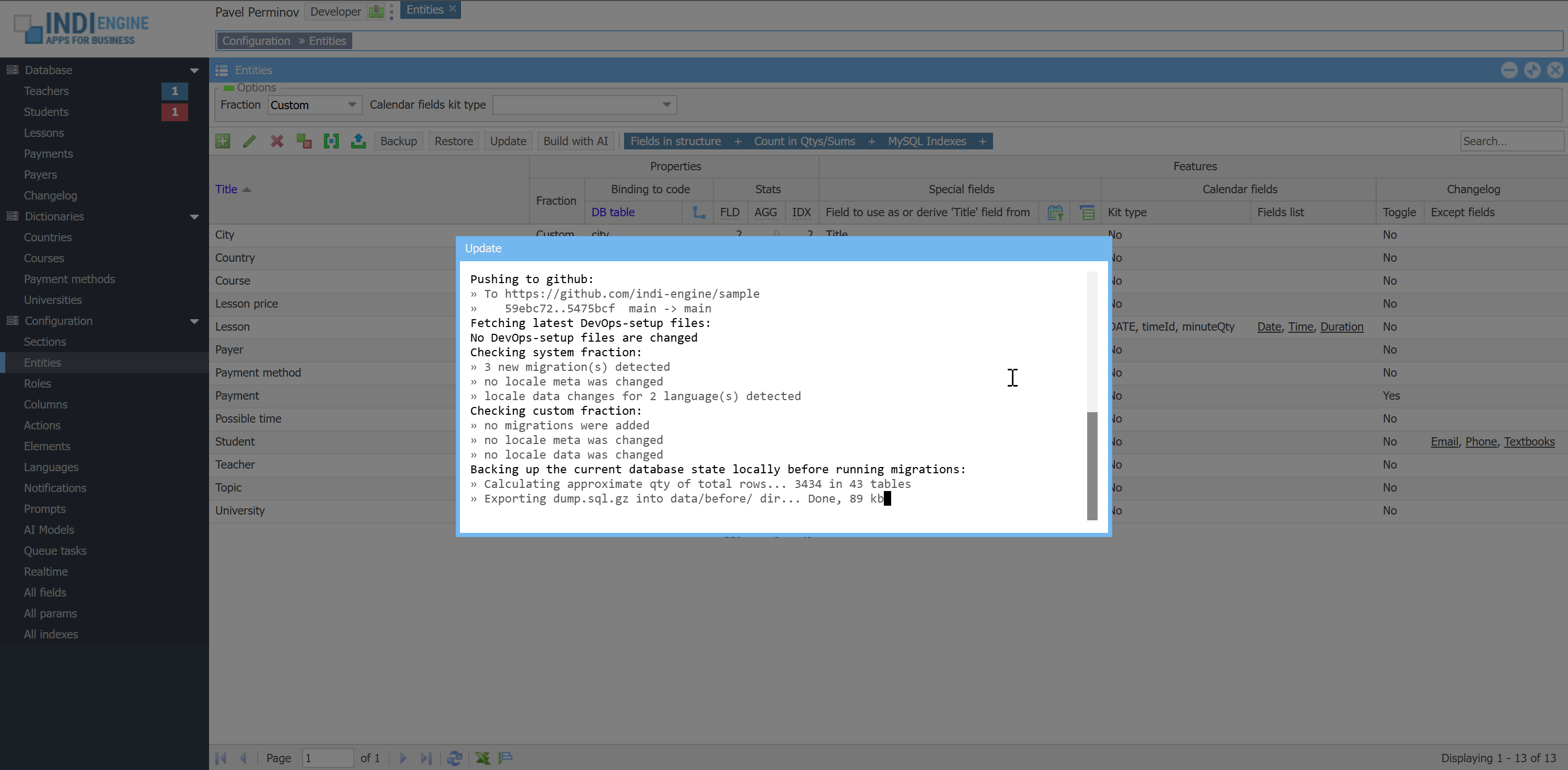The height and width of the screenshot is (770, 1568).
Task: Collapse the Dictionaries sidebar section
Action: [x=194, y=216]
